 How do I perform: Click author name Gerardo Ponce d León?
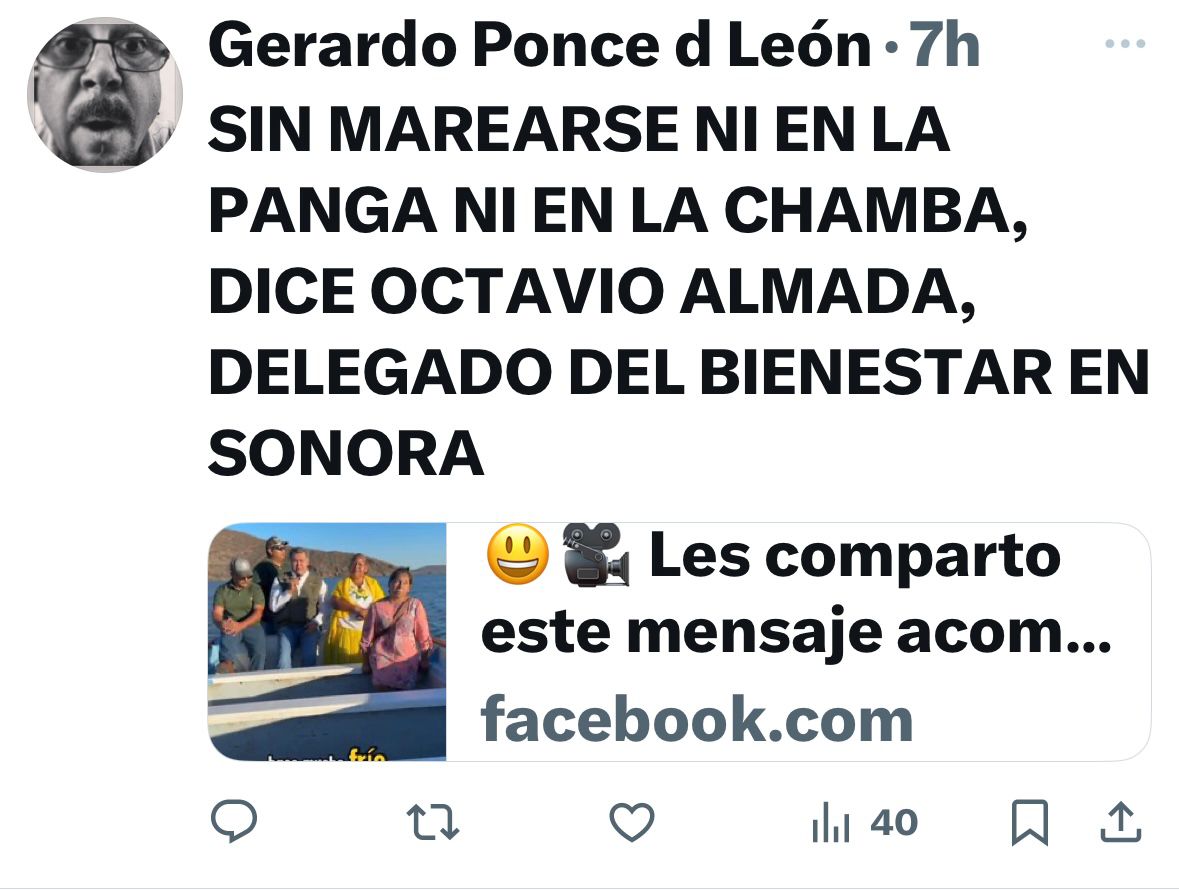pos(539,46)
